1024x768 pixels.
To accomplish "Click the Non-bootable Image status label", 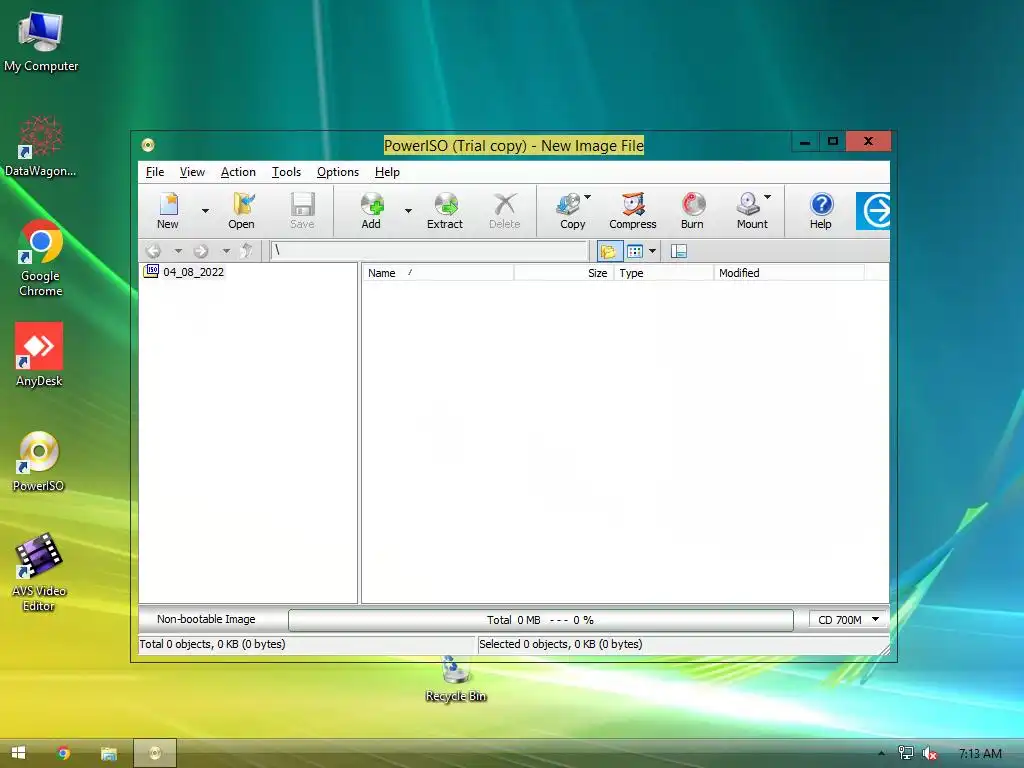I will pos(206,619).
